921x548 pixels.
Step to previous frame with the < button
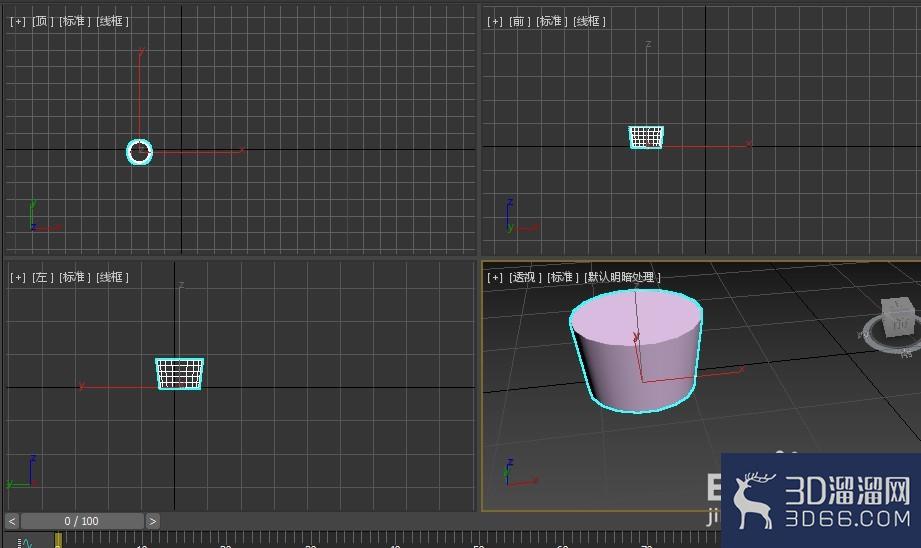click(12, 521)
